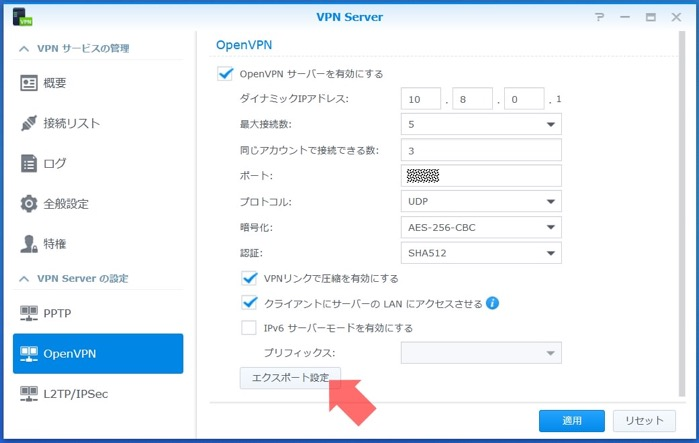Open the 接続リスト page
This screenshot has width=699, height=443.
98,123
